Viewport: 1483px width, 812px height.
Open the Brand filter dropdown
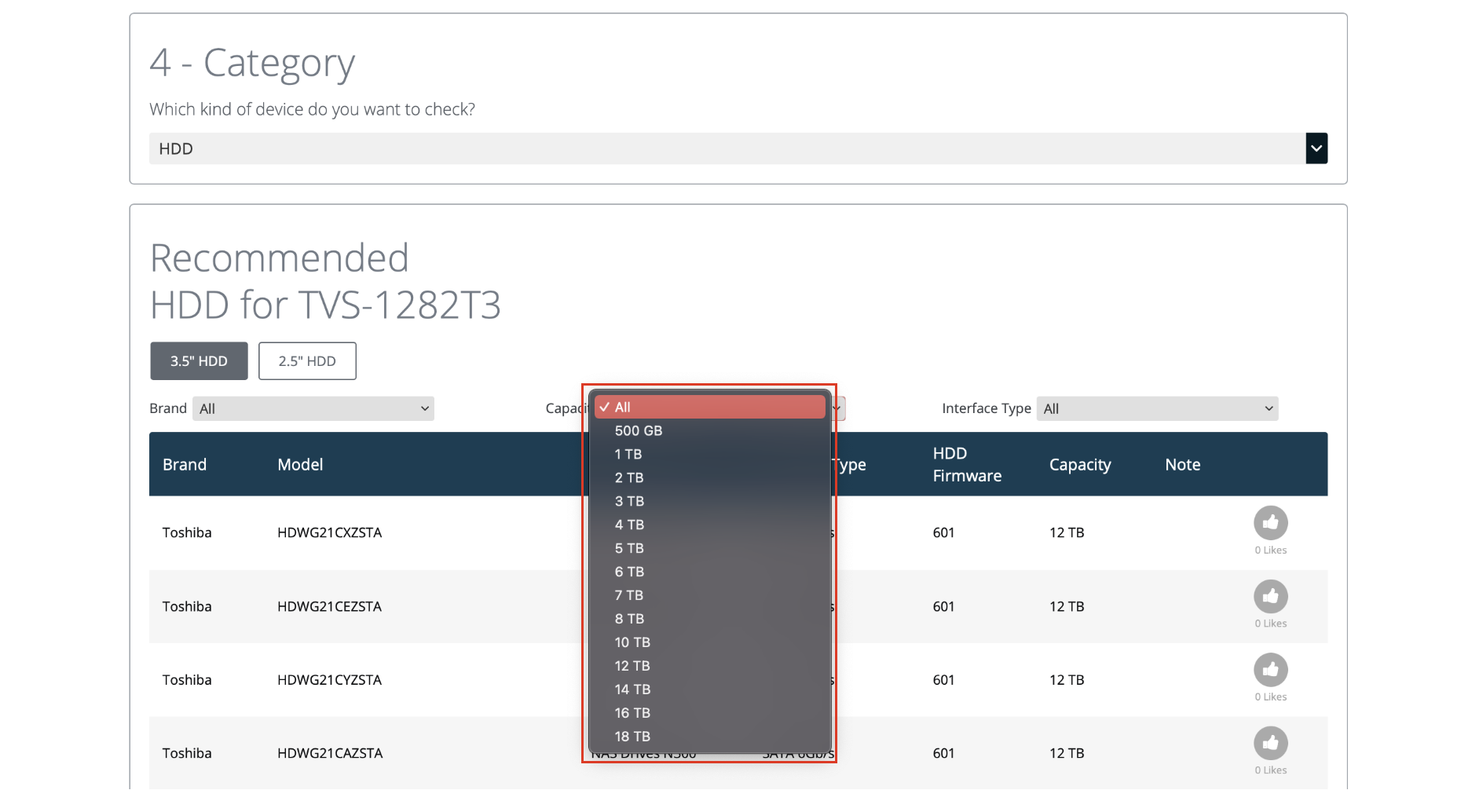(313, 408)
